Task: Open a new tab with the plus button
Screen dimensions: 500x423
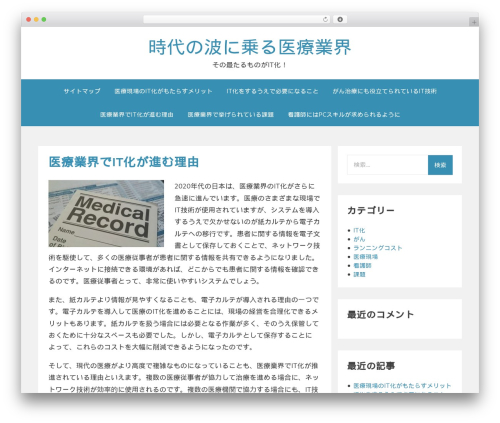Action: 474,22
